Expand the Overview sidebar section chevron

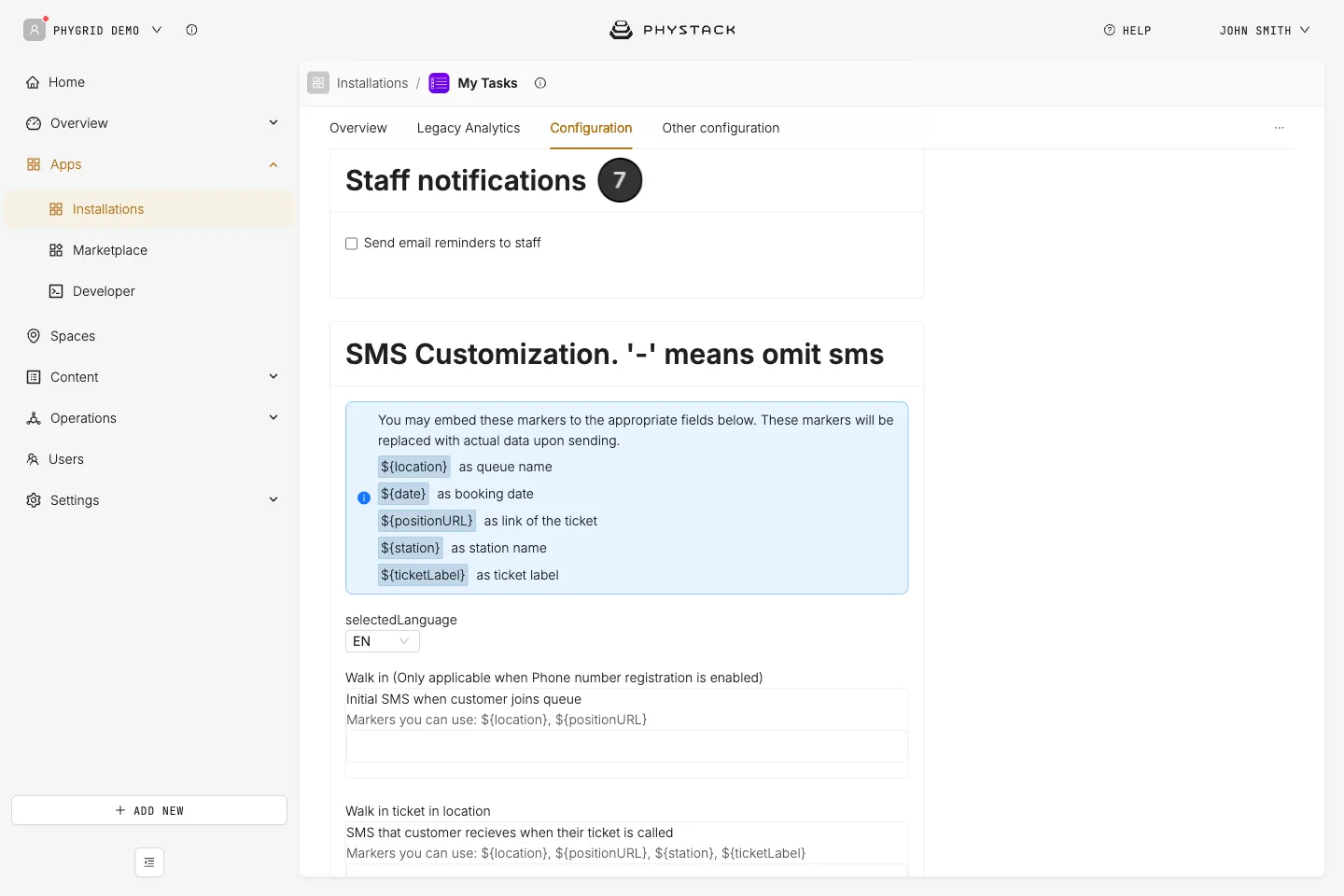(x=273, y=122)
